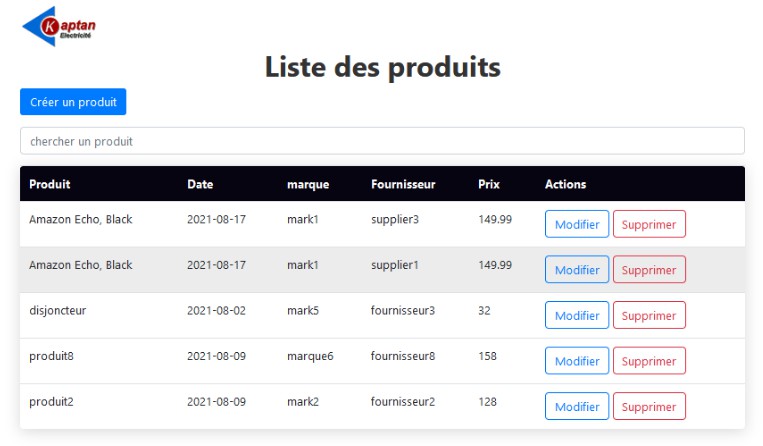Select the "Date" column header
763x446 pixels.
(200, 184)
